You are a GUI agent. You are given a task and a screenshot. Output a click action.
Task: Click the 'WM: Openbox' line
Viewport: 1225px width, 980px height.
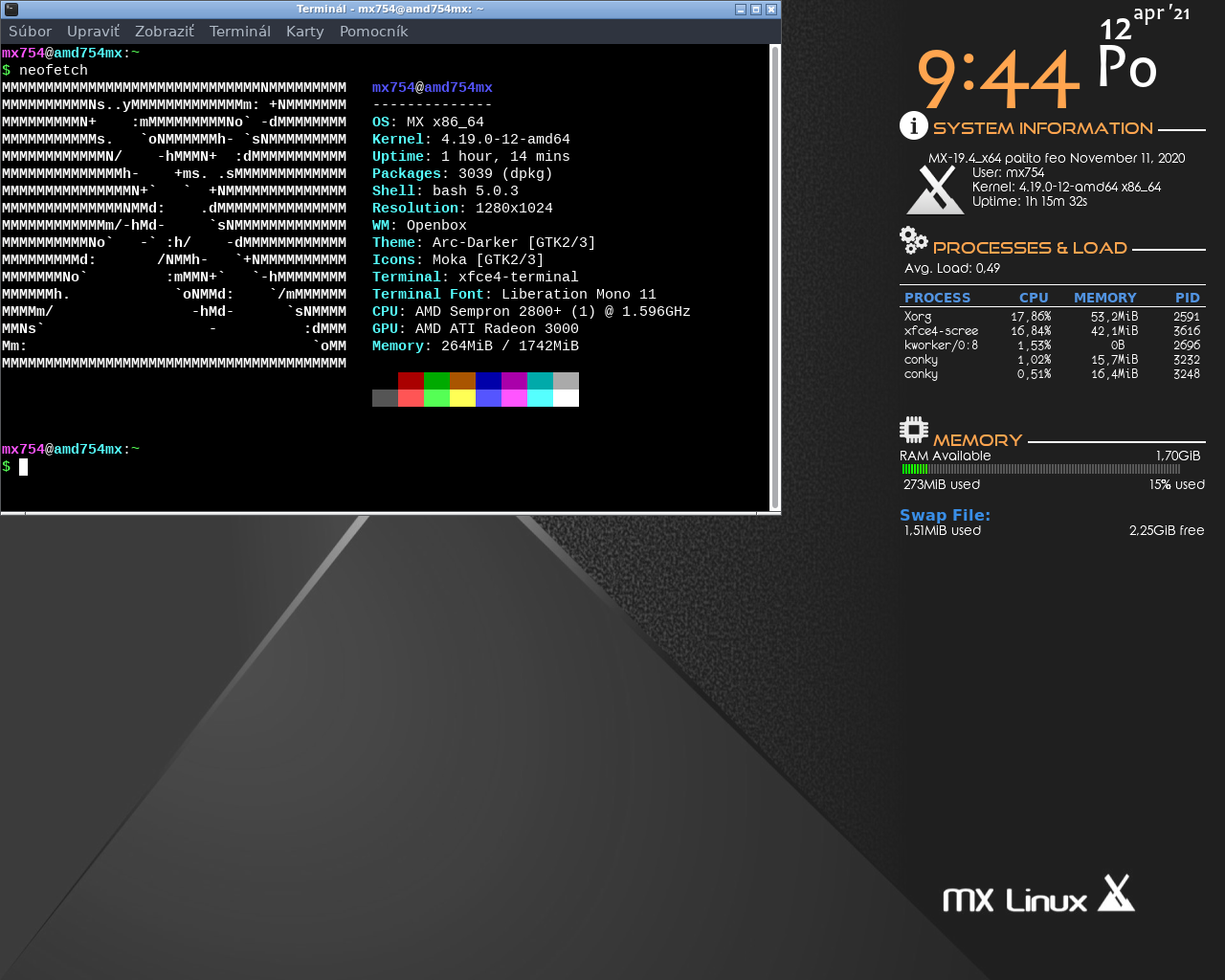pos(419,226)
